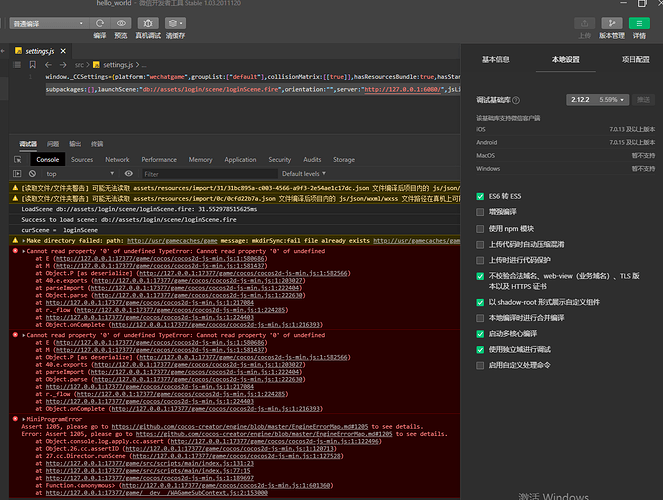Open the 2.12.2 base library version dropdown
663x500 pixels.
(x=597, y=100)
